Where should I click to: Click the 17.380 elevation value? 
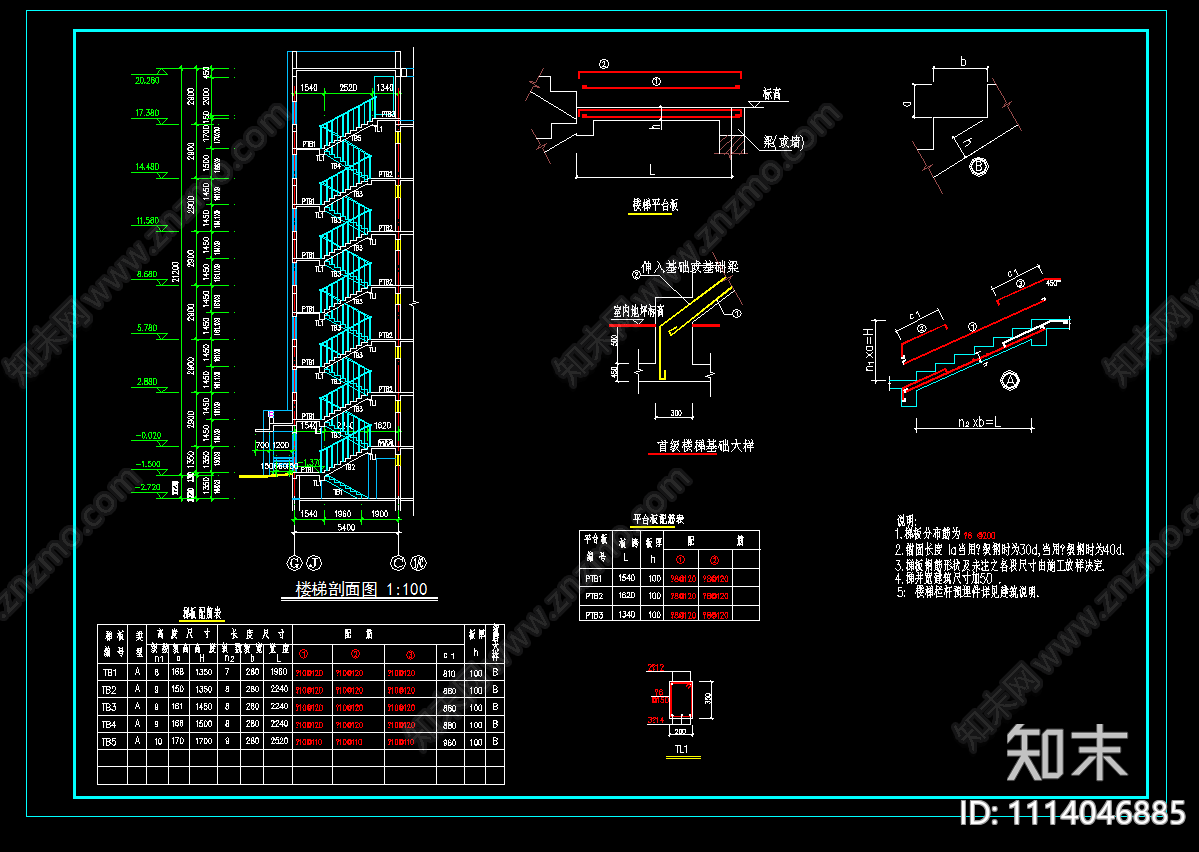click(x=147, y=113)
